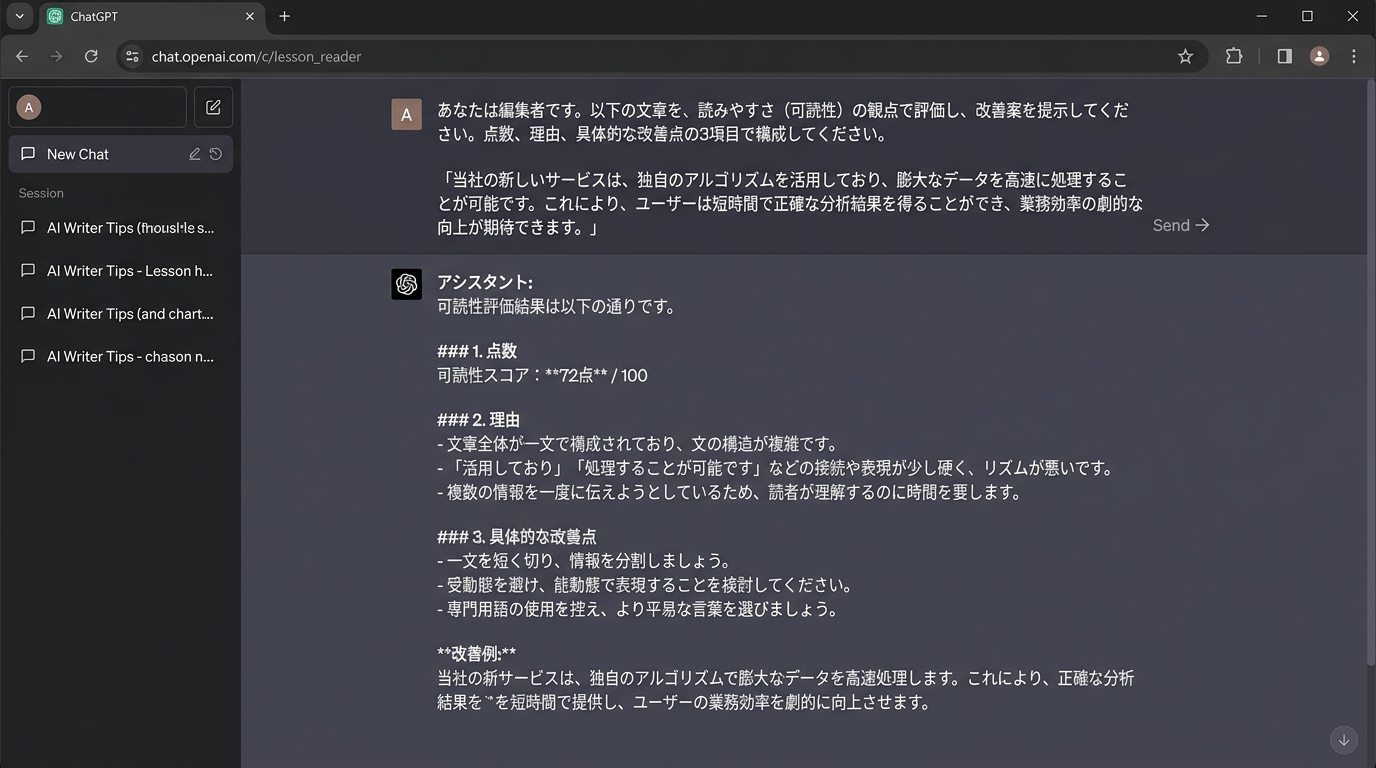This screenshot has height=768, width=1376.
Task: Open the browser extensions puzzle icon
Action: coord(1234,57)
